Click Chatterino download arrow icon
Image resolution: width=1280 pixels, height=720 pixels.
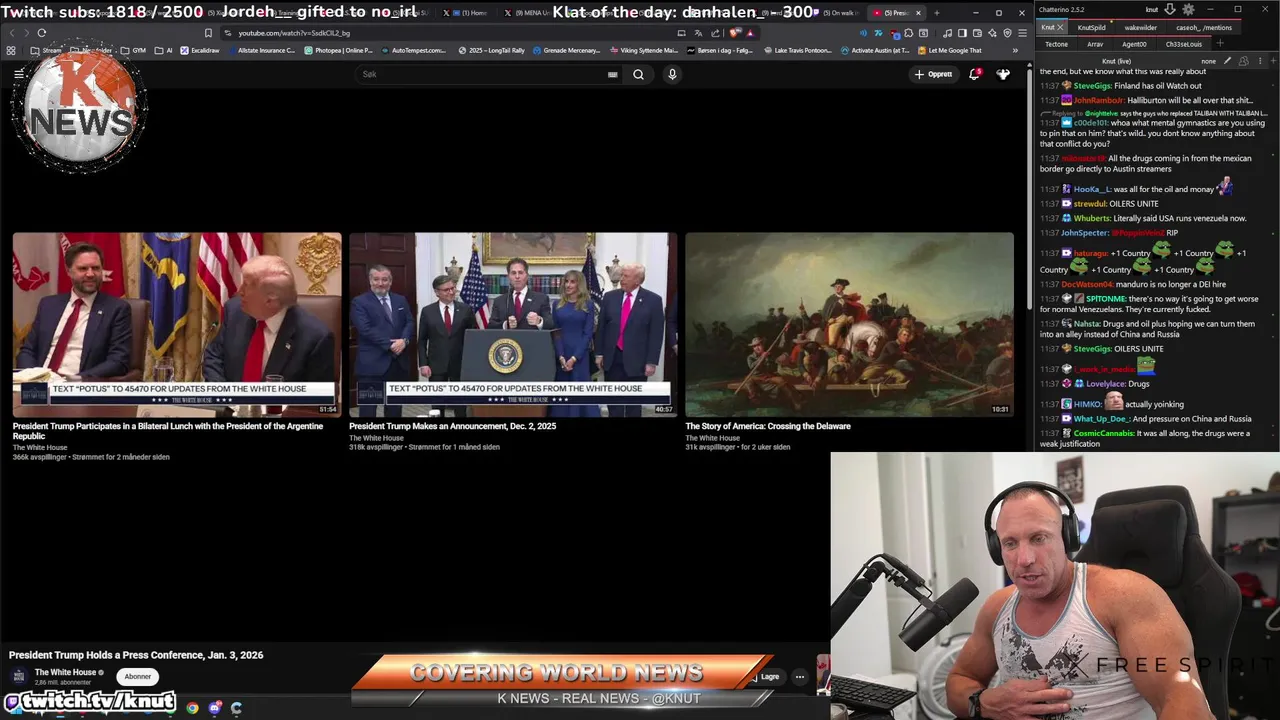pyautogui.click(x=1169, y=10)
